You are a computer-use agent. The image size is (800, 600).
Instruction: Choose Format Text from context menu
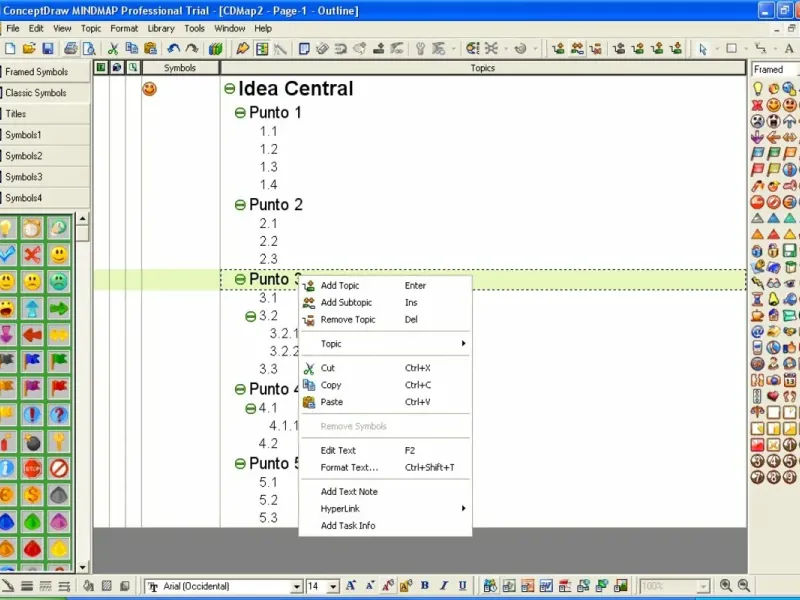pos(385,467)
